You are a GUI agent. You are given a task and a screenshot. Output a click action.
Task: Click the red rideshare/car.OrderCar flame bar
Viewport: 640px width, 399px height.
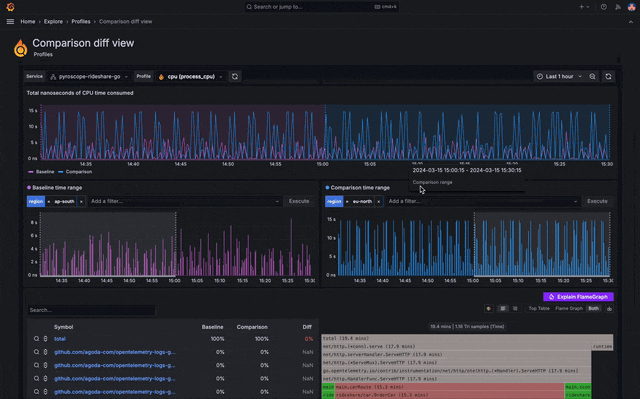click(x=449, y=395)
